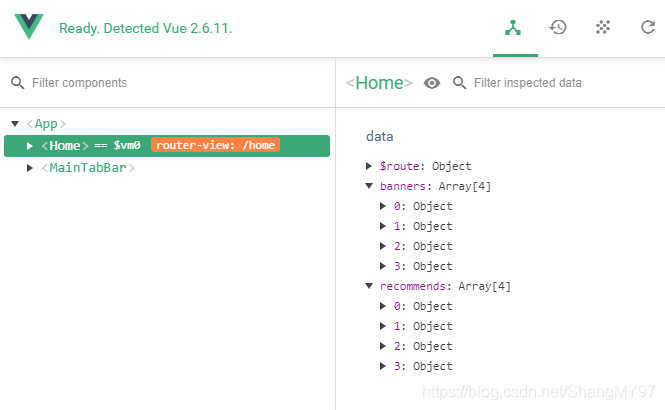Screen dimensions: 665x410
Task: Click the $route key text
Action: coord(400,166)
